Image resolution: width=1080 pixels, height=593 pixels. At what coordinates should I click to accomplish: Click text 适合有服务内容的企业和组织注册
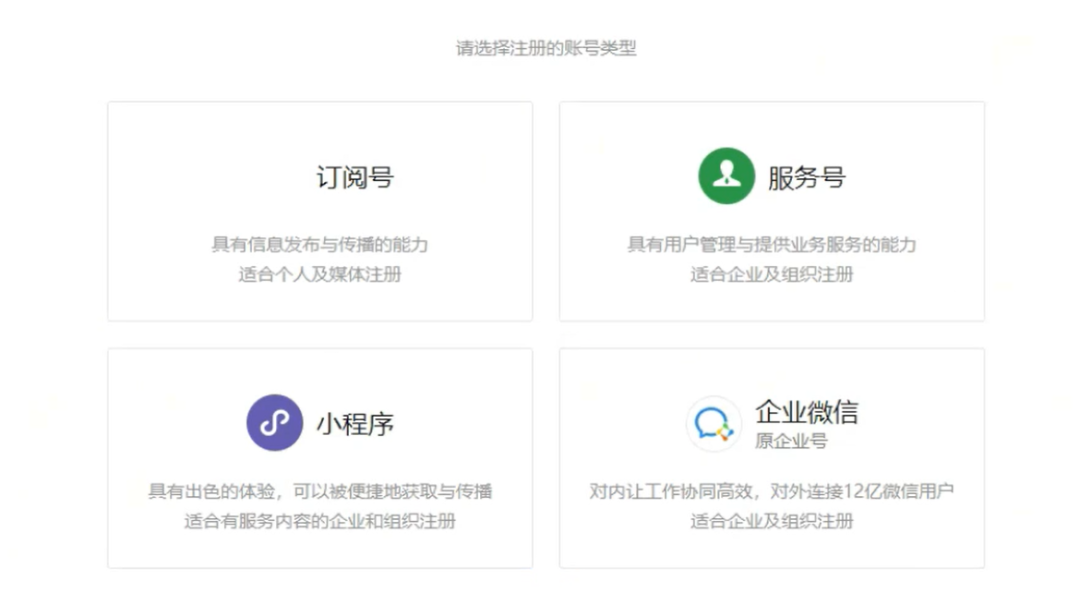[320, 521]
